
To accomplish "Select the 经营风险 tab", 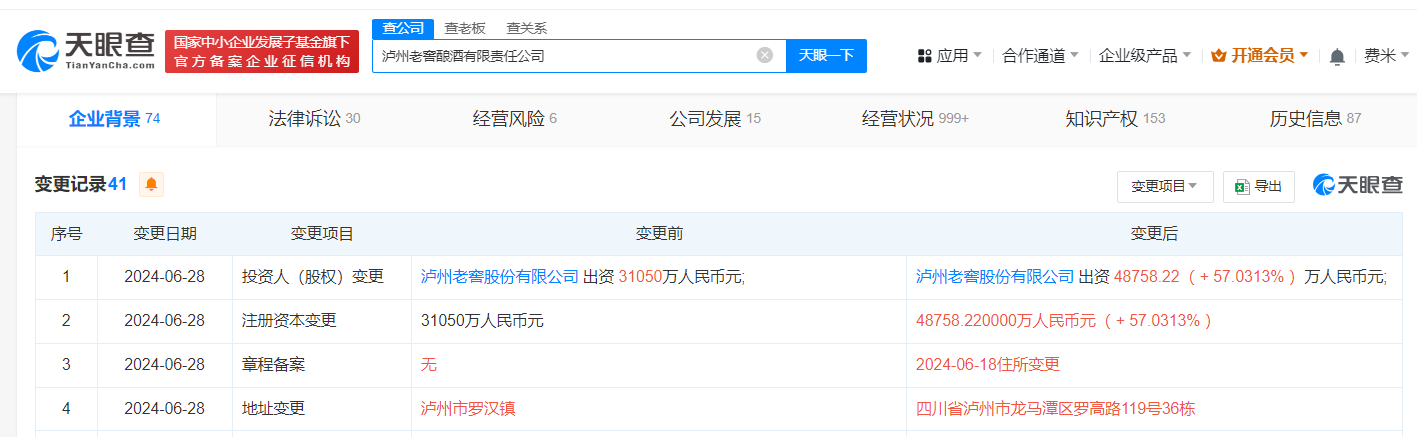I will pos(515,119).
